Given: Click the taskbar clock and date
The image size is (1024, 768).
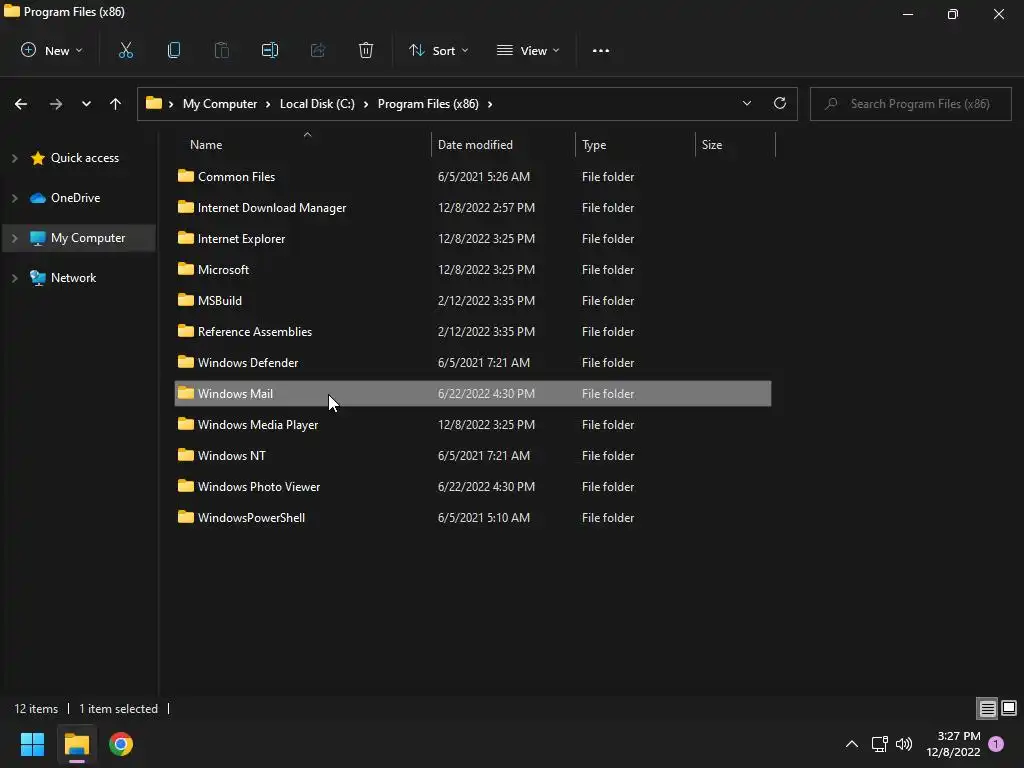Looking at the screenshot, I should pyautogui.click(x=953, y=744).
